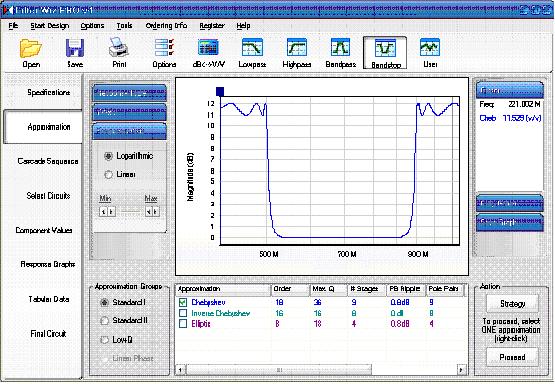Screen dimensions: 555x384
Task: Sort by the Max. Q column header
Action: (x=328, y=289)
